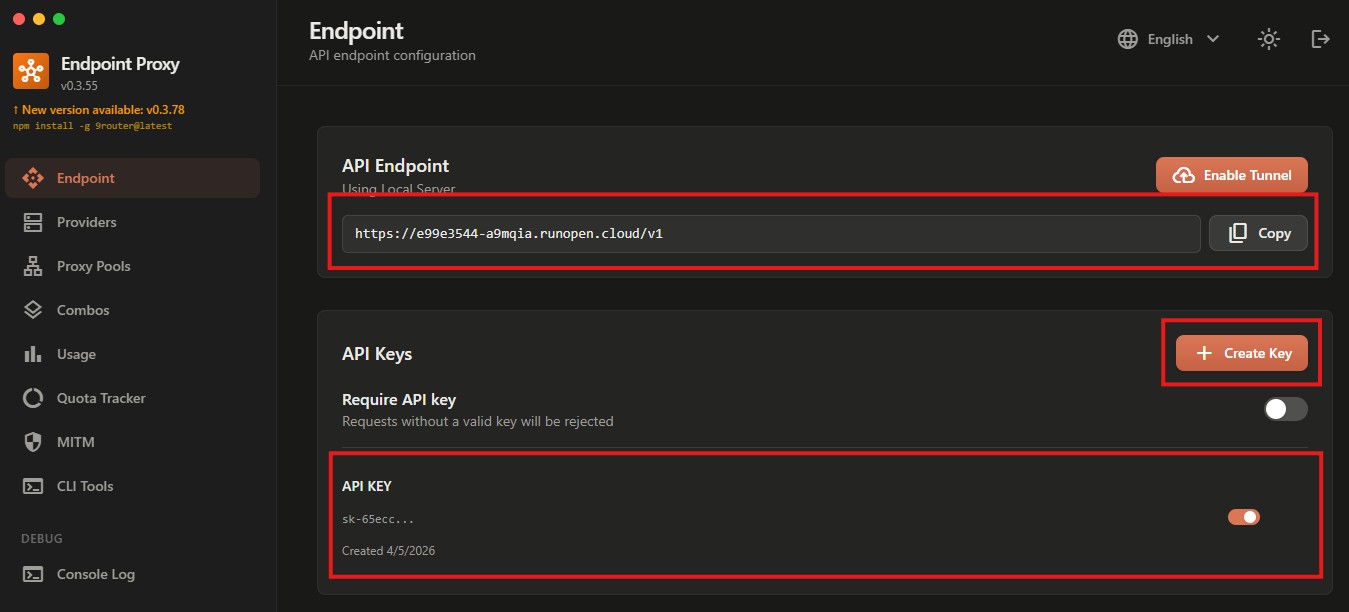The image size is (1349, 612).
Task: Open the Combos icon in sidebar
Action: (x=34, y=309)
